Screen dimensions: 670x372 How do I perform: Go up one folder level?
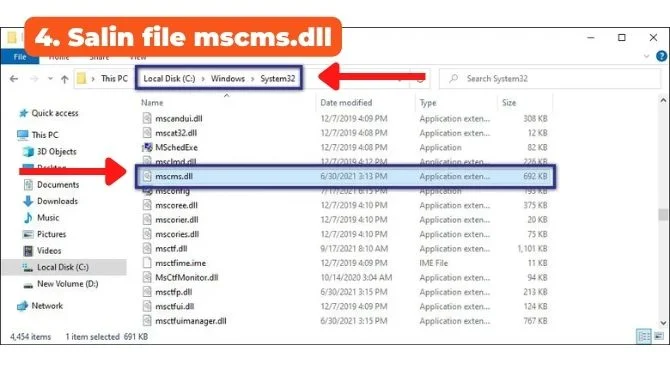[x=65, y=79]
